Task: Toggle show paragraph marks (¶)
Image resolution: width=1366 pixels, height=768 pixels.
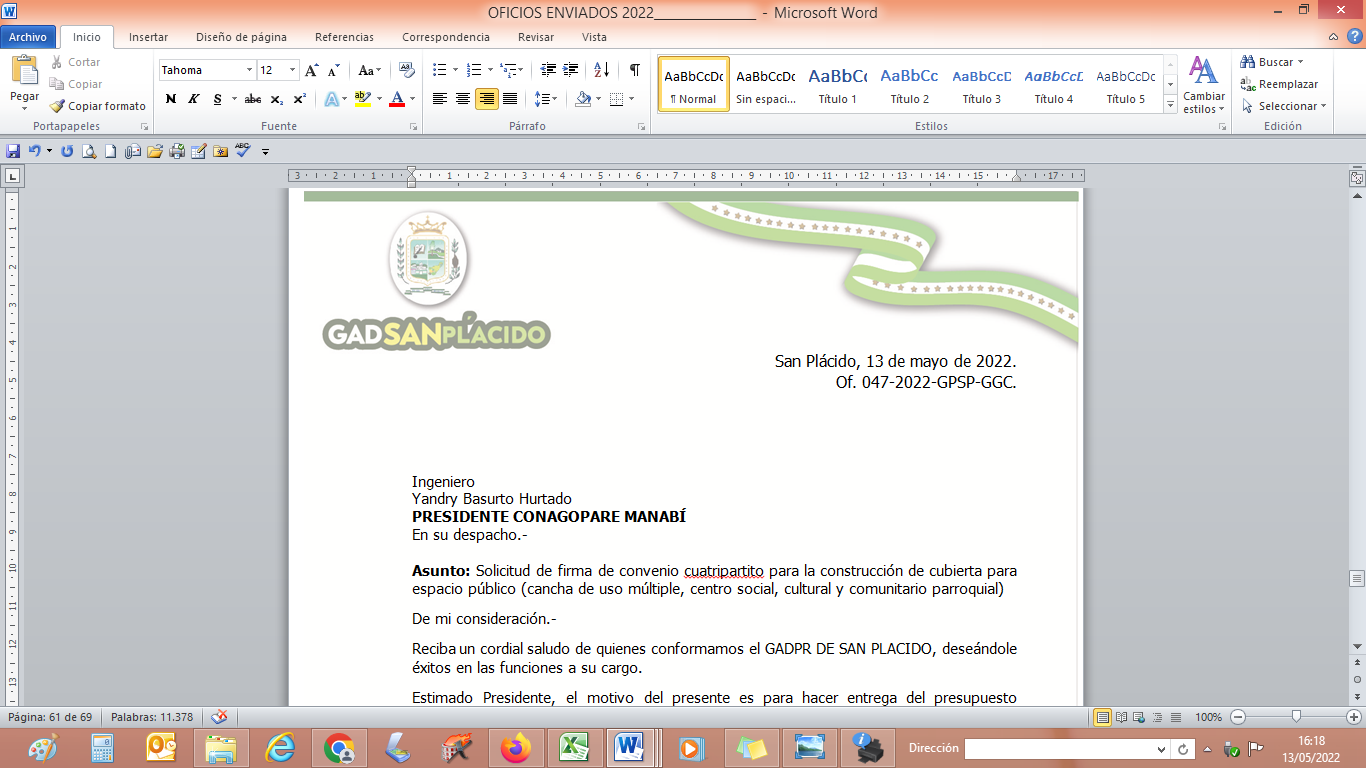Action: 634,70
